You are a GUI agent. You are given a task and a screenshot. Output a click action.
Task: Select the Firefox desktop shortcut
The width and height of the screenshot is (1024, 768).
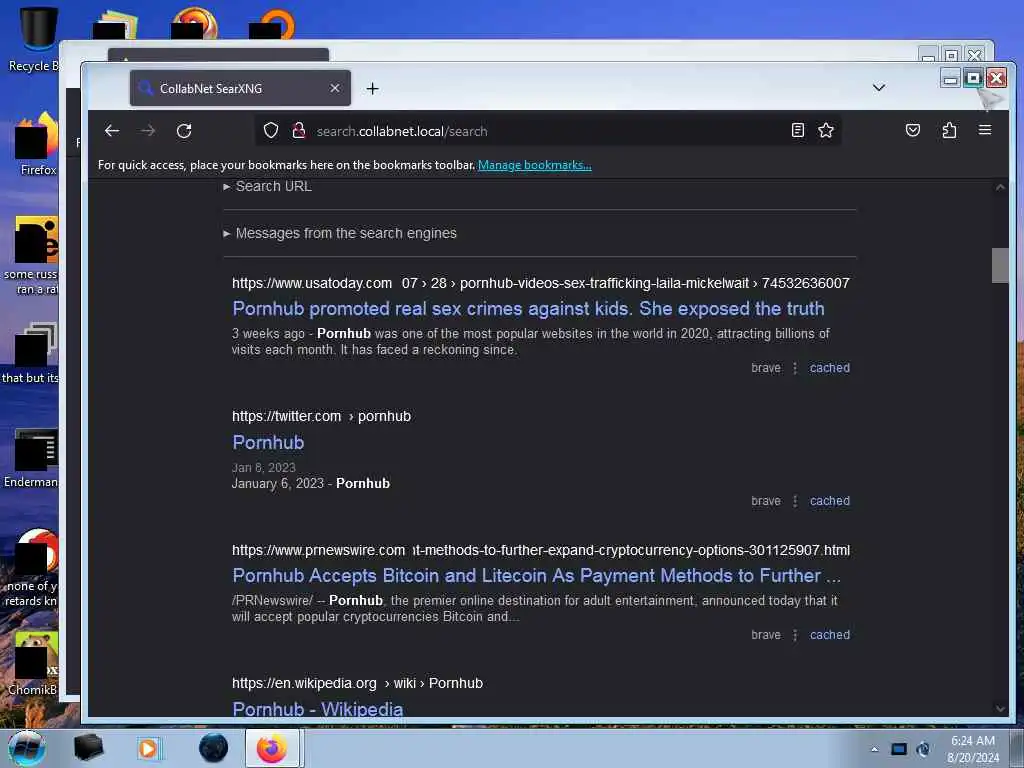[38, 144]
